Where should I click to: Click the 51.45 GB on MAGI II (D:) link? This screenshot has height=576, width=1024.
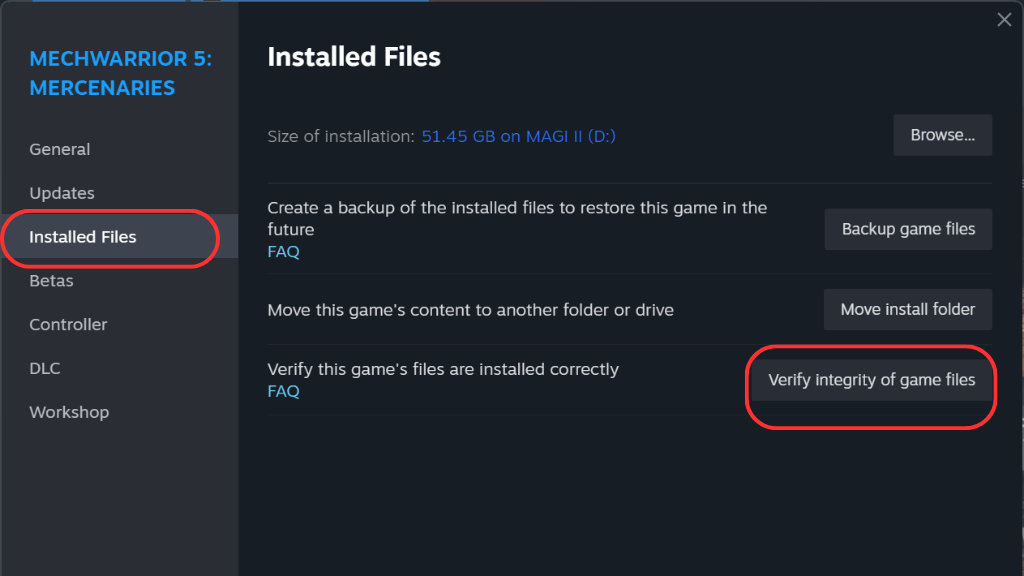click(518, 135)
